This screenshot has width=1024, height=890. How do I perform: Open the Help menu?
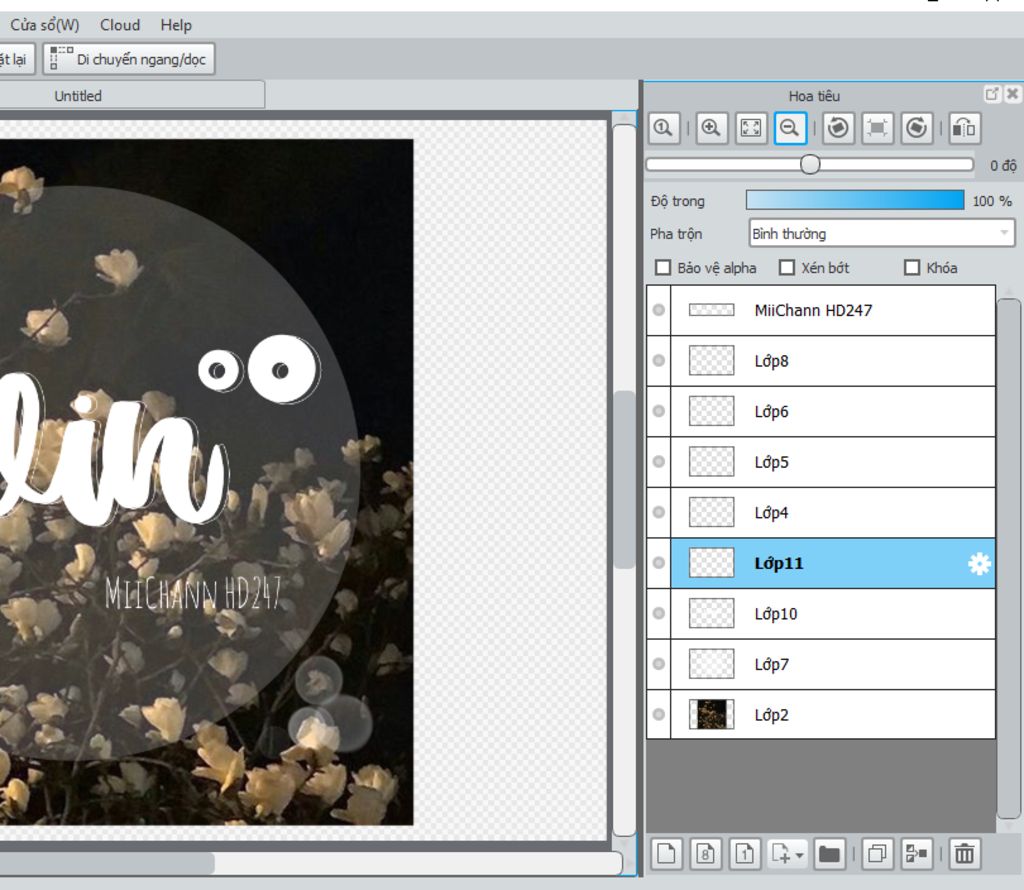(176, 25)
